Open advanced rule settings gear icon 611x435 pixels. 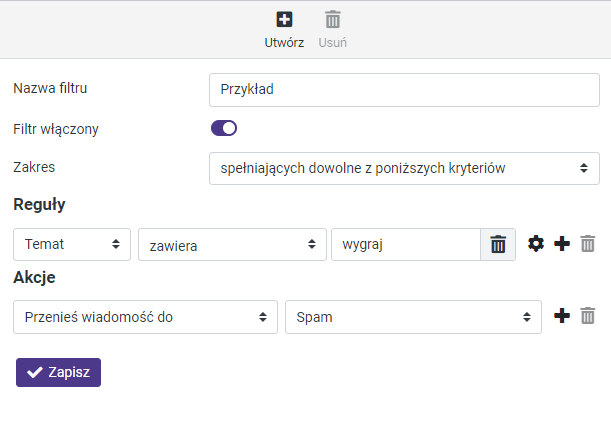[x=536, y=244]
